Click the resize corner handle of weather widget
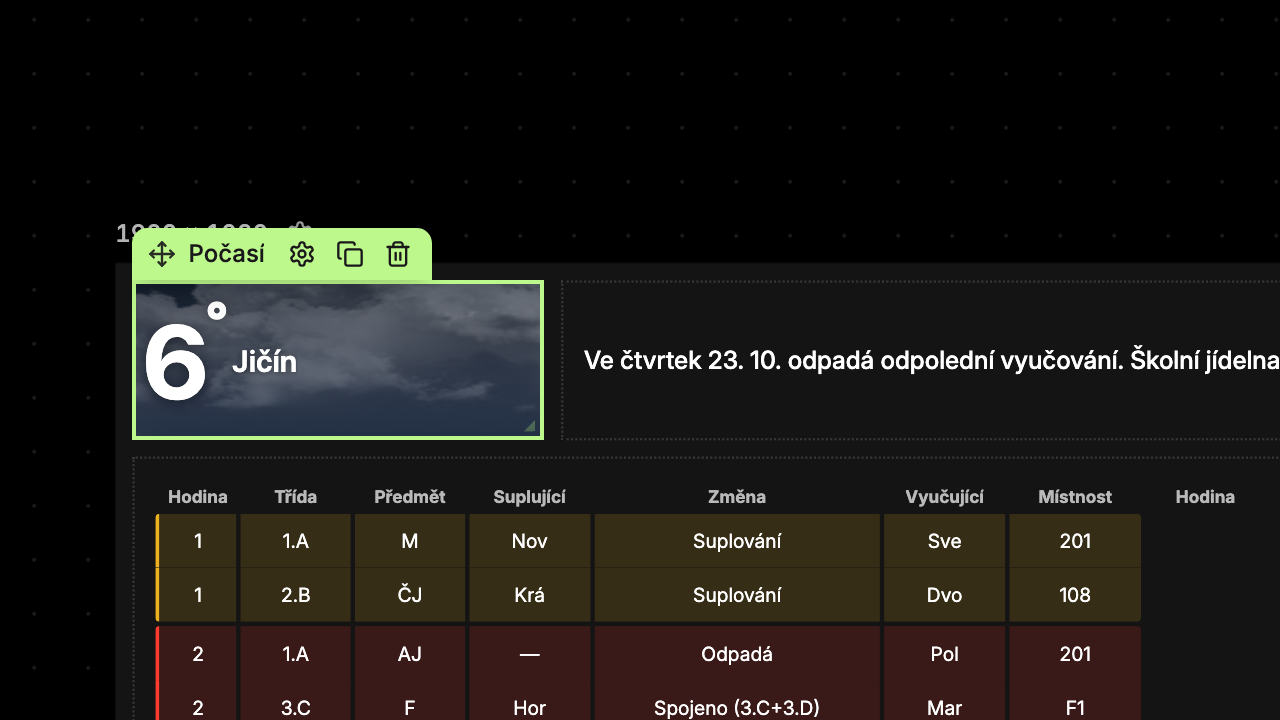1280x720 pixels. (x=530, y=426)
